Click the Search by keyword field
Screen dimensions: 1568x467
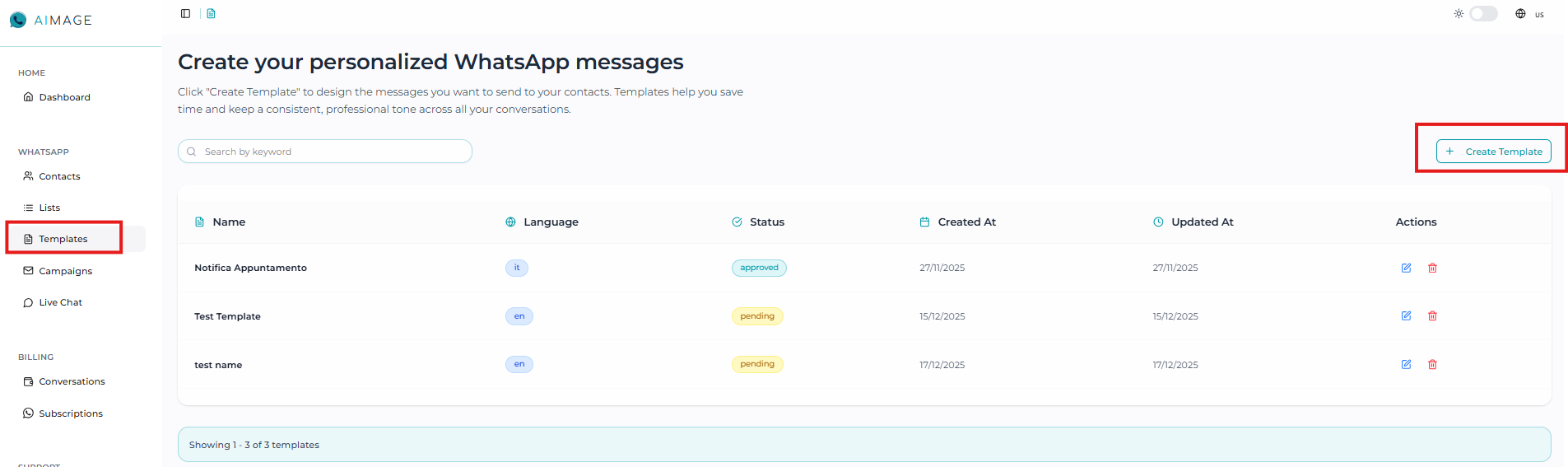(x=325, y=152)
